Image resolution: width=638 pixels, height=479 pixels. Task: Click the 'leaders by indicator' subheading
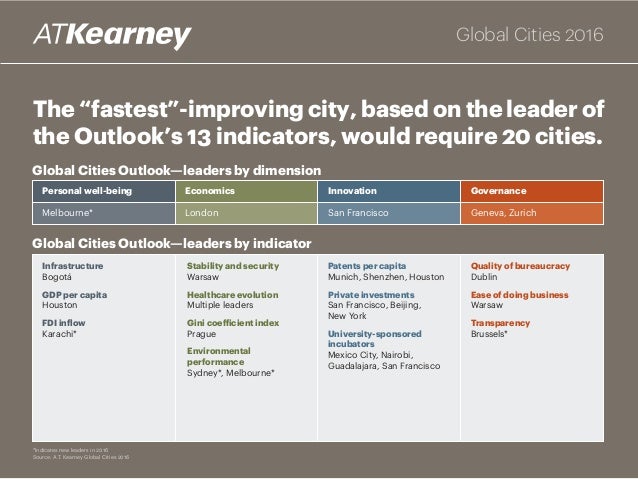172,244
